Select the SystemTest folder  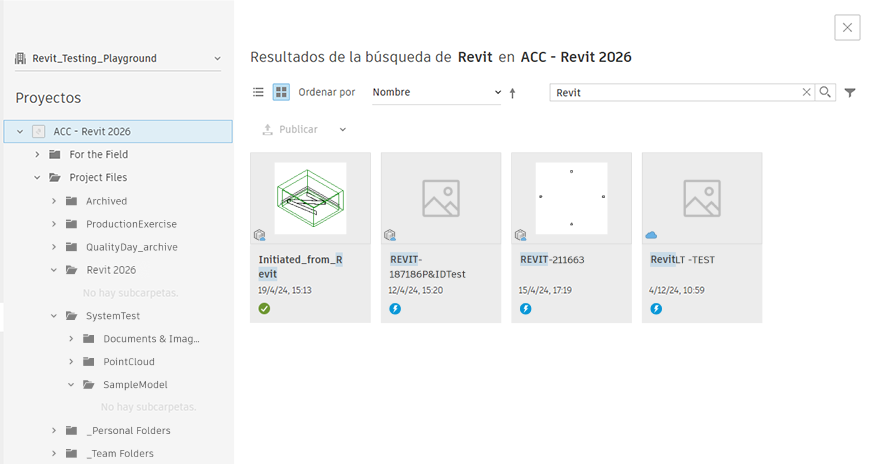point(113,316)
